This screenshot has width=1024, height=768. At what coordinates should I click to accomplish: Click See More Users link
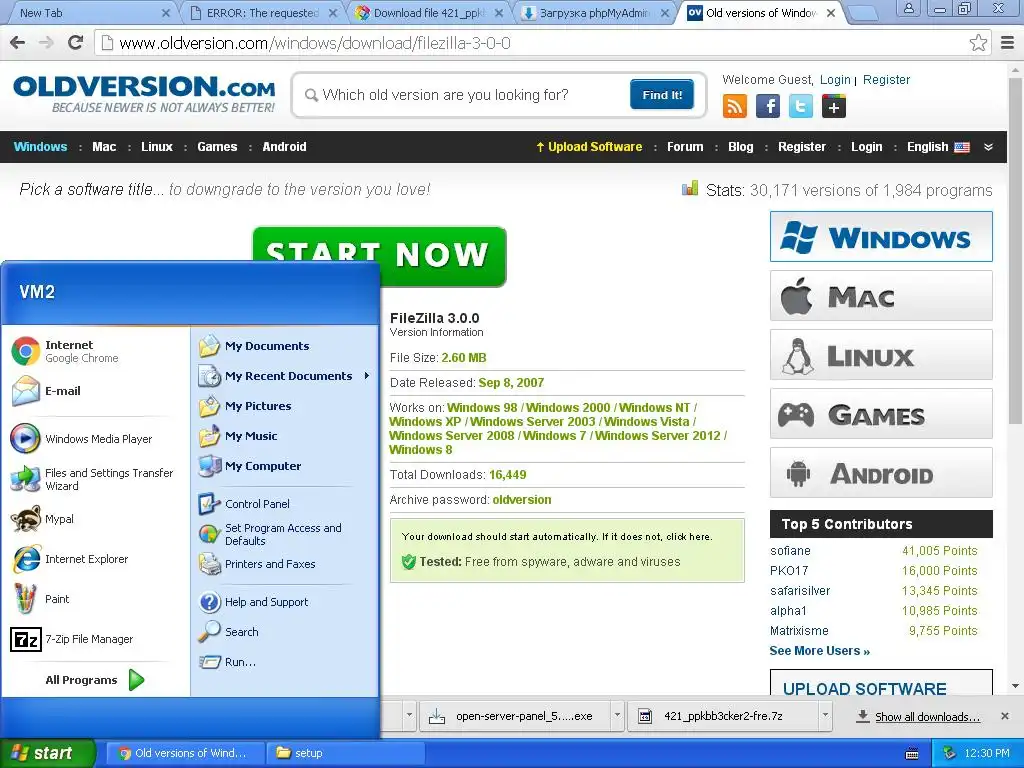pos(820,650)
